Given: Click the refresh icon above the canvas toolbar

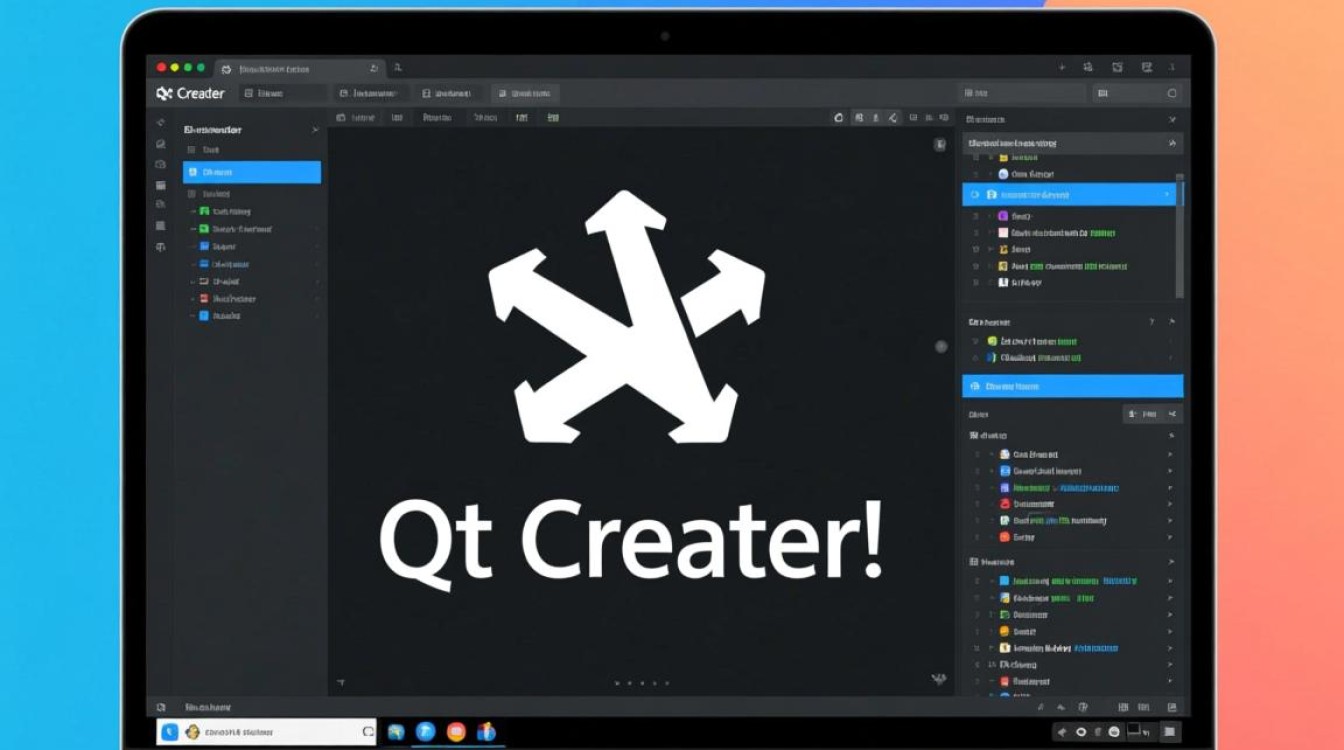Looking at the screenshot, I should click(x=839, y=117).
